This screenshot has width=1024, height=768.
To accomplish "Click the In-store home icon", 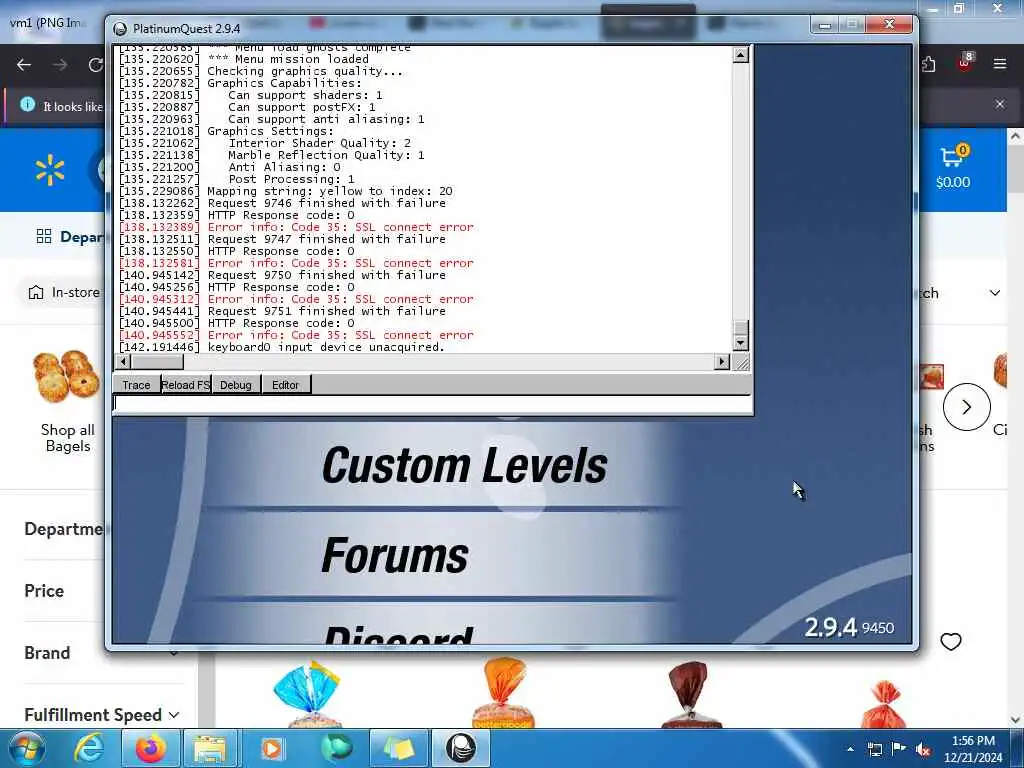I will click(x=36, y=293).
